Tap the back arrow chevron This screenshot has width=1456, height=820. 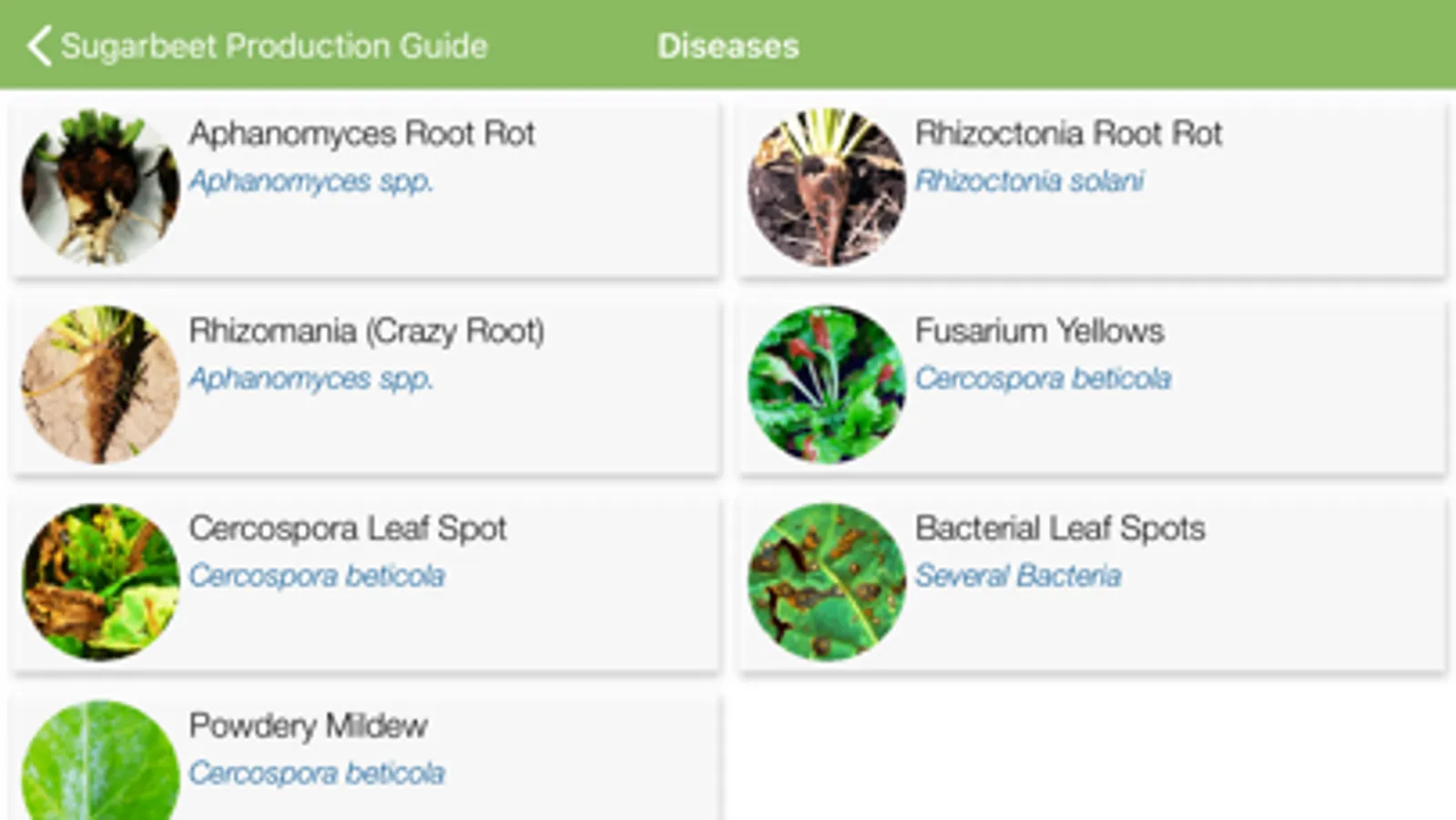coord(39,46)
